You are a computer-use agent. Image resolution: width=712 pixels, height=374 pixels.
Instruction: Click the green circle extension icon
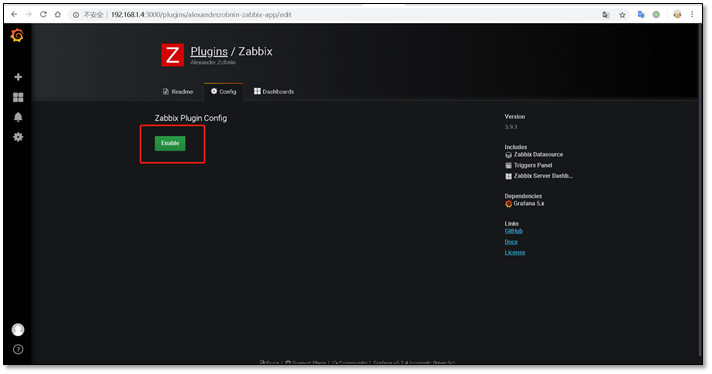(656, 15)
